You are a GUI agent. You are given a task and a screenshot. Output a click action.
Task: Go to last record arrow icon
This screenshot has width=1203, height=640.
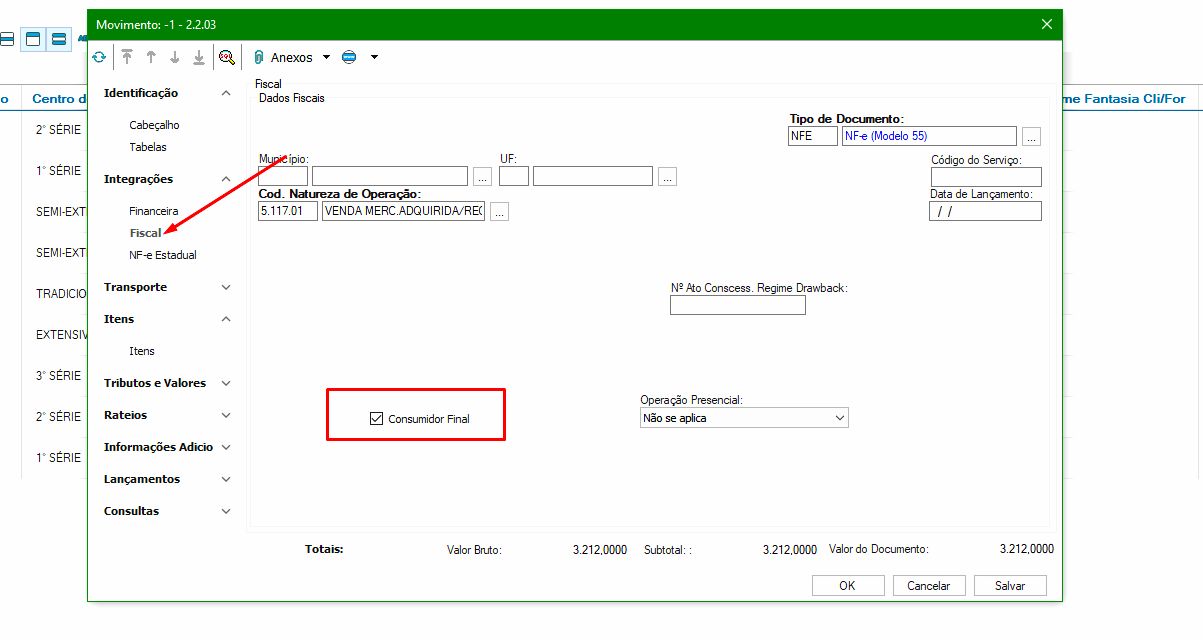[199, 57]
